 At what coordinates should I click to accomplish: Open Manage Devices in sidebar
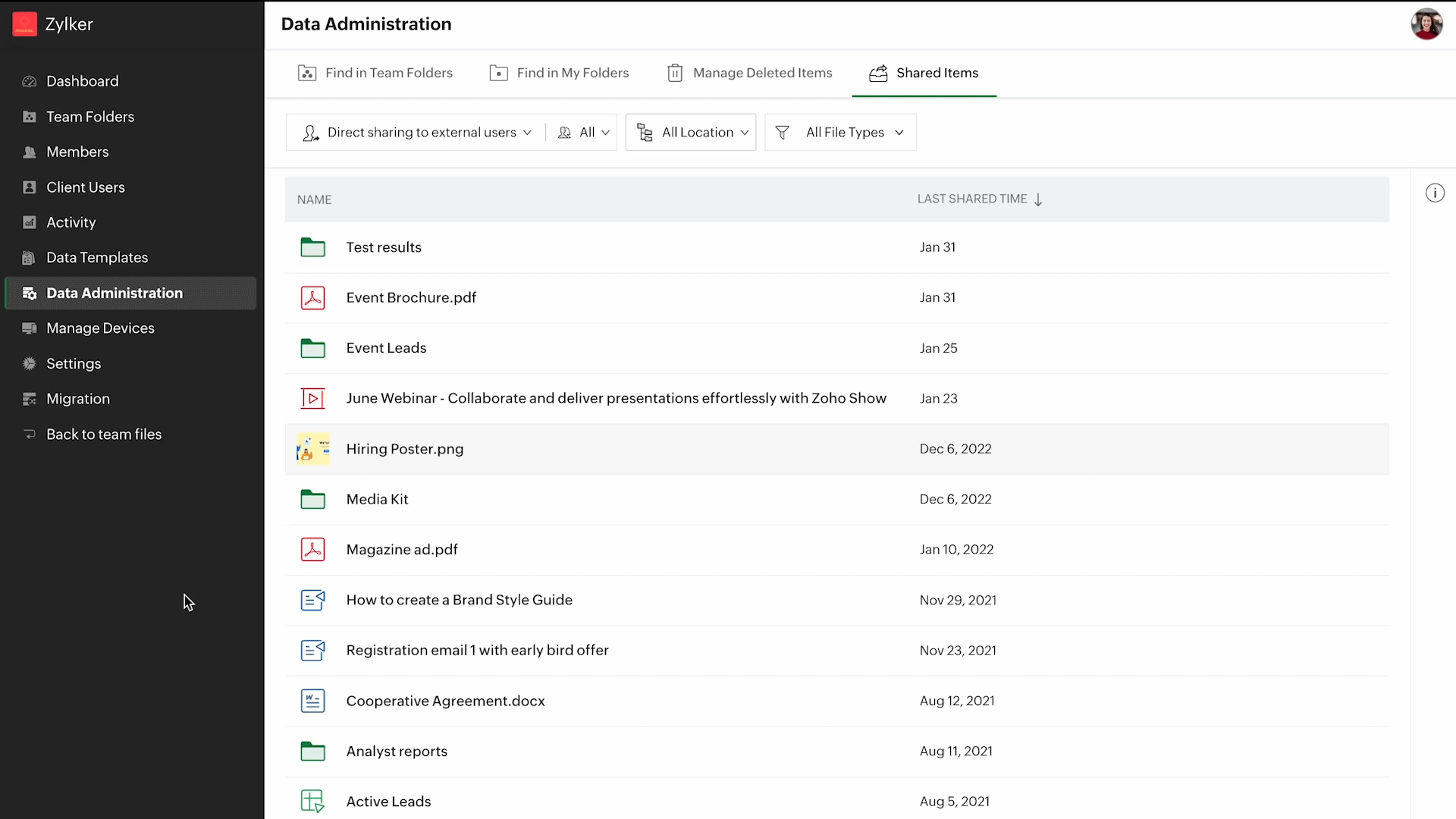[100, 328]
